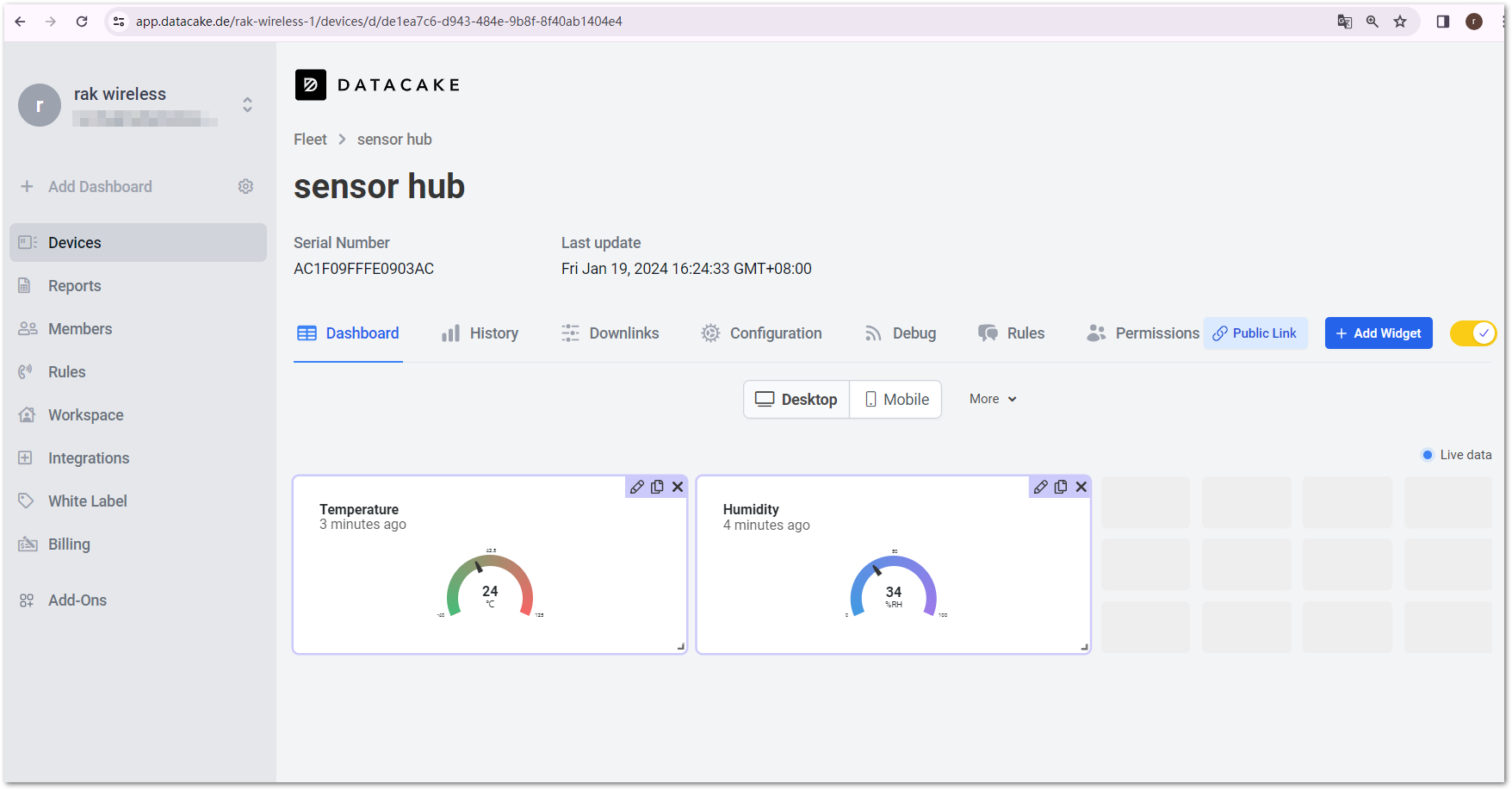
Task: Click the serial number AC1F09FFFE0903AC
Action: click(363, 269)
